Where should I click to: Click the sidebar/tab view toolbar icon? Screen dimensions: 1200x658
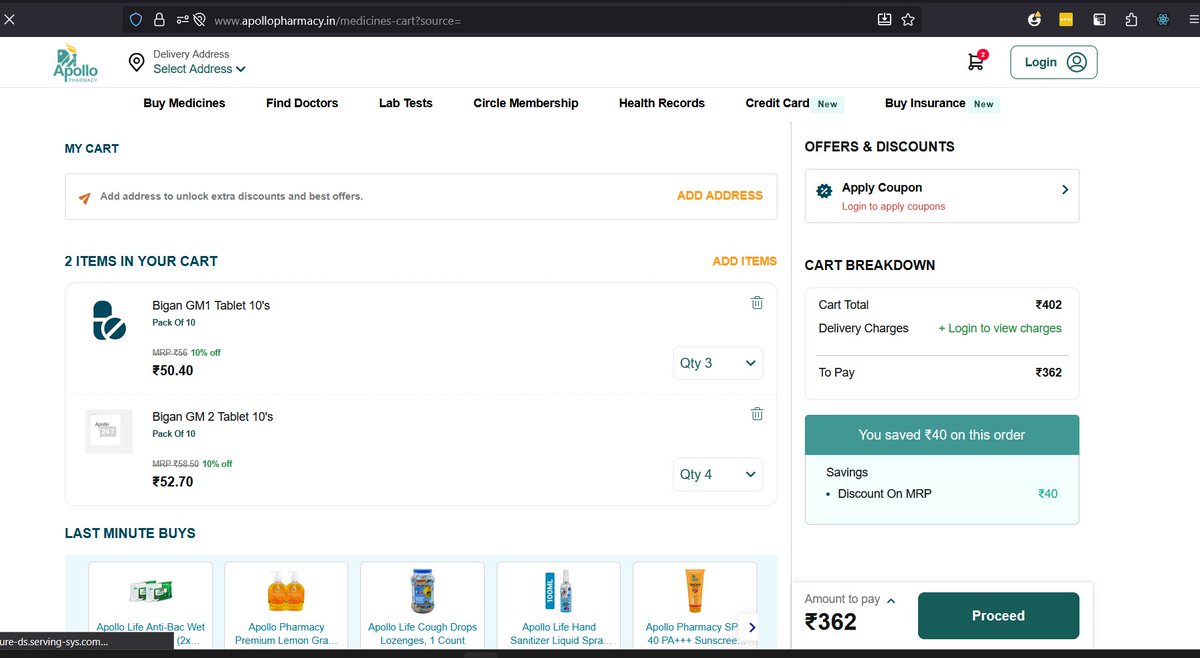1099,19
